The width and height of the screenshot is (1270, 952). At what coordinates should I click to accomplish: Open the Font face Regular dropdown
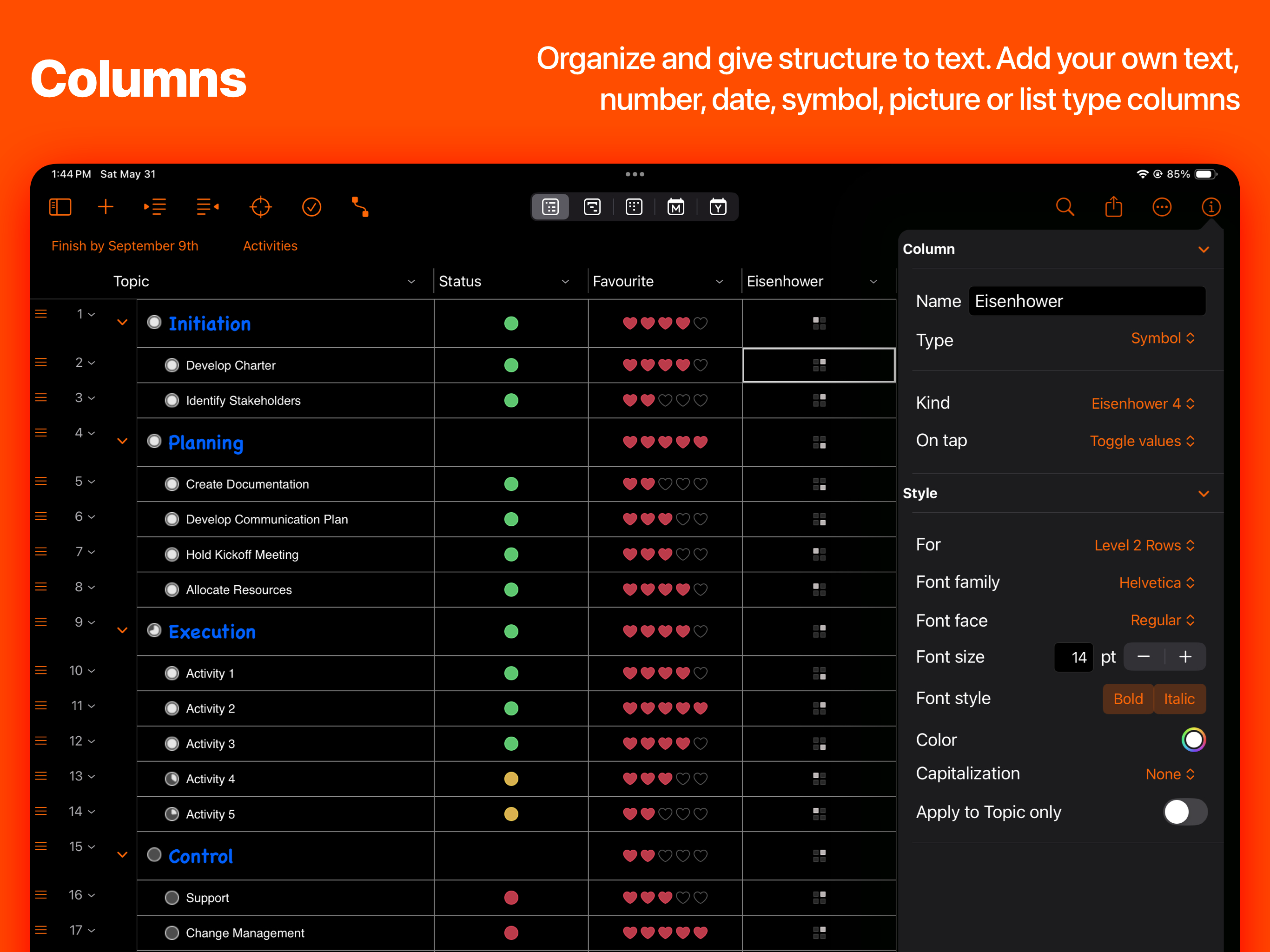point(1162,620)
